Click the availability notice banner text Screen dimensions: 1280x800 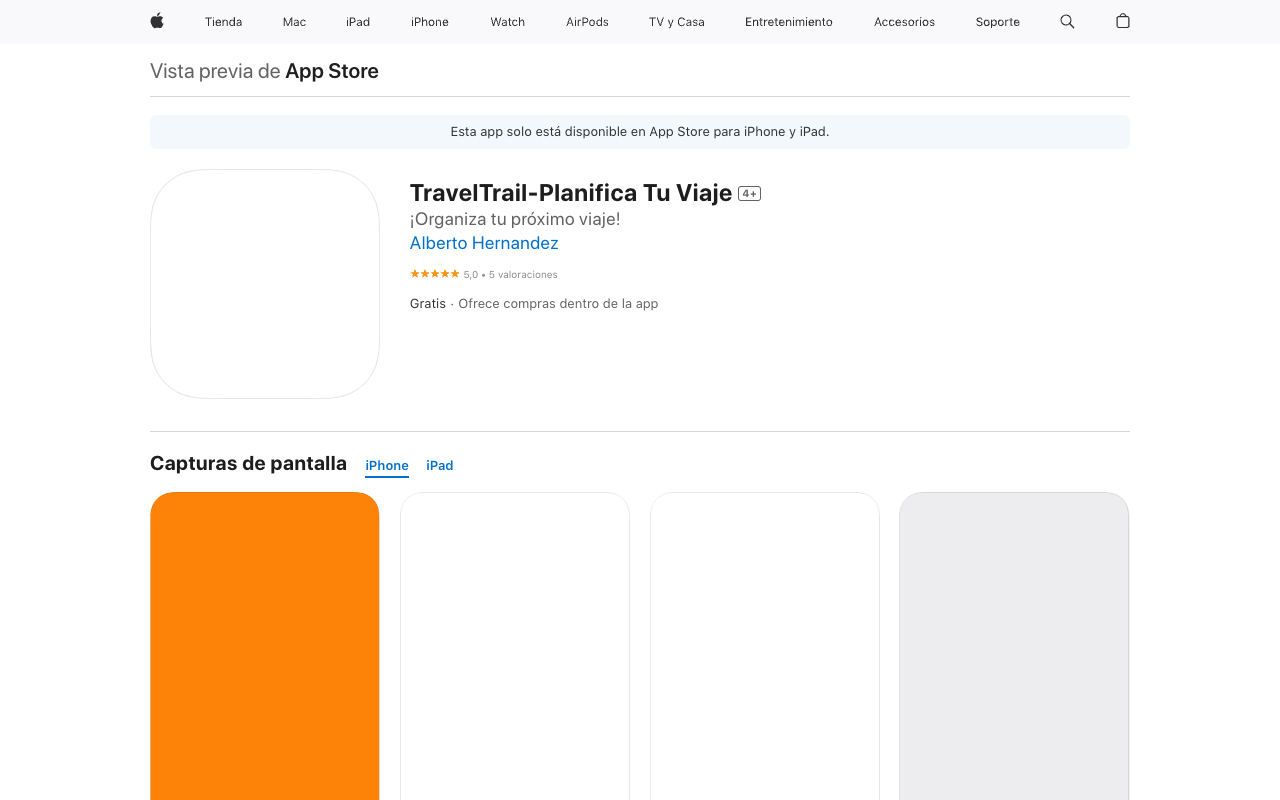640,132
